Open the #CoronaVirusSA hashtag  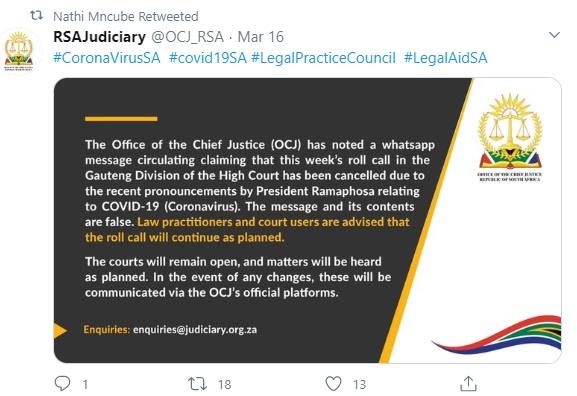[107, 58]
